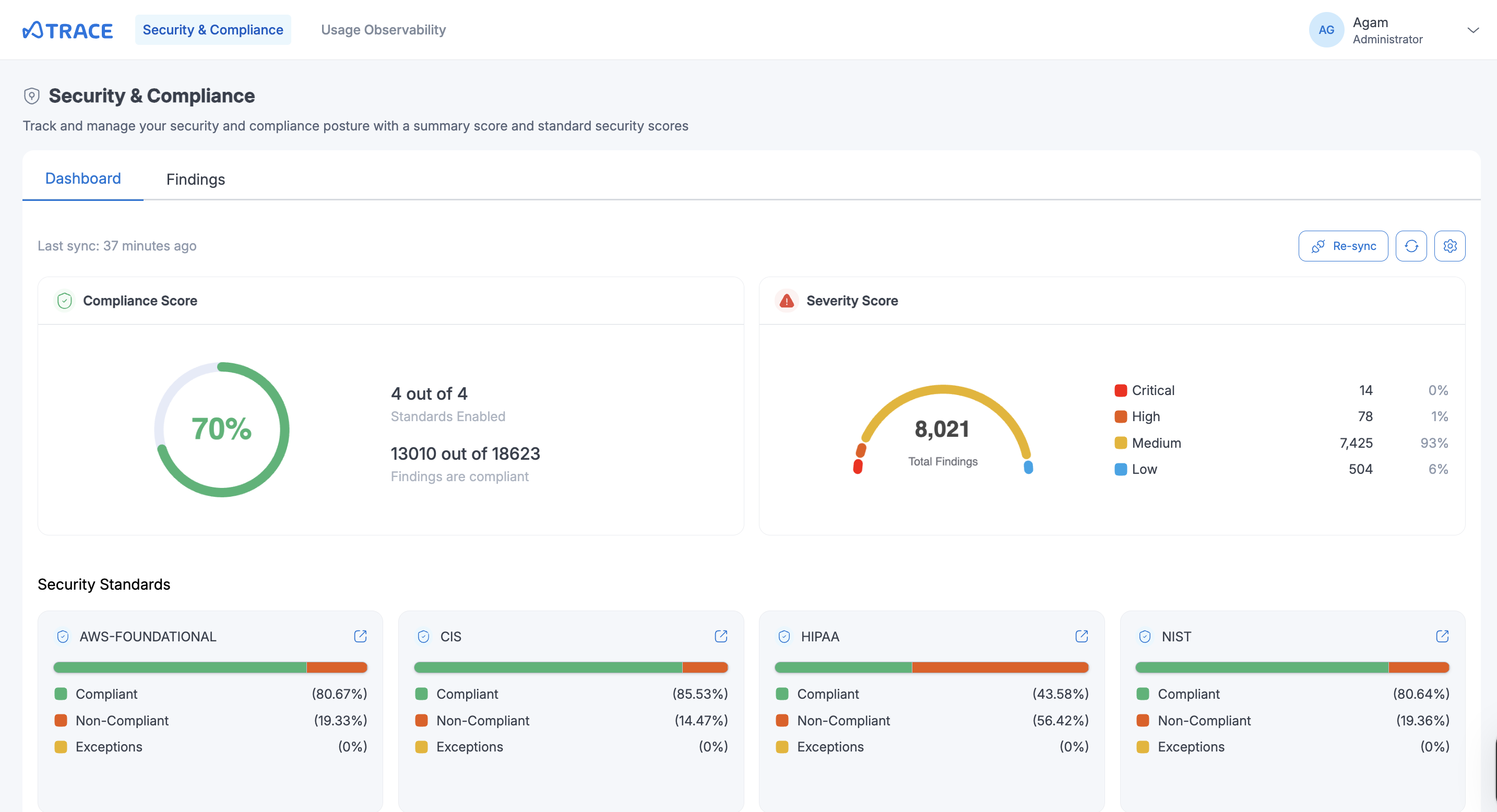Select the Usage Observability menu item
This screenshot has width=1497, height=812.
click(x=384, y=30)
